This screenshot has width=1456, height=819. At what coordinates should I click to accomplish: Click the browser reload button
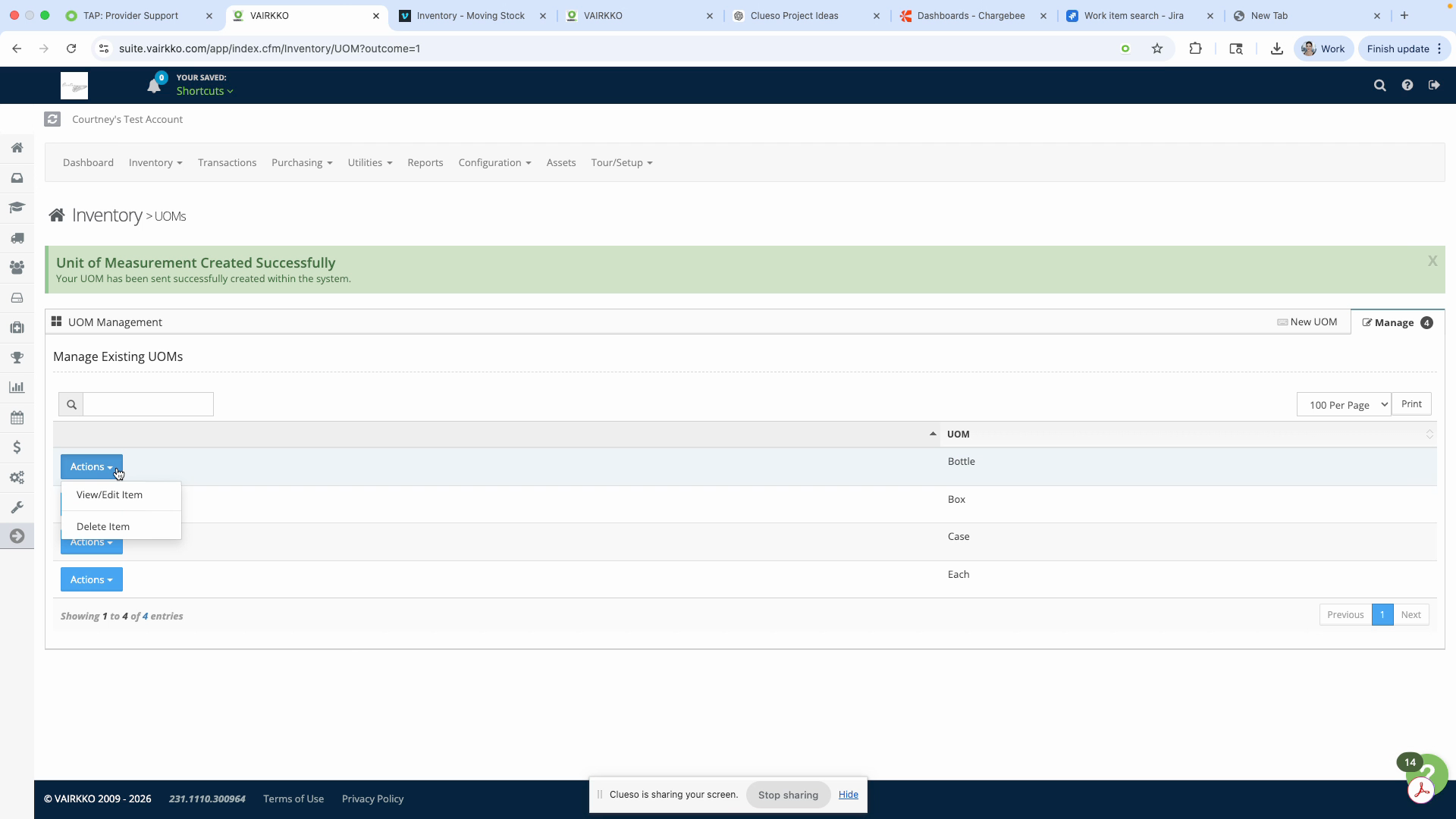71,49
